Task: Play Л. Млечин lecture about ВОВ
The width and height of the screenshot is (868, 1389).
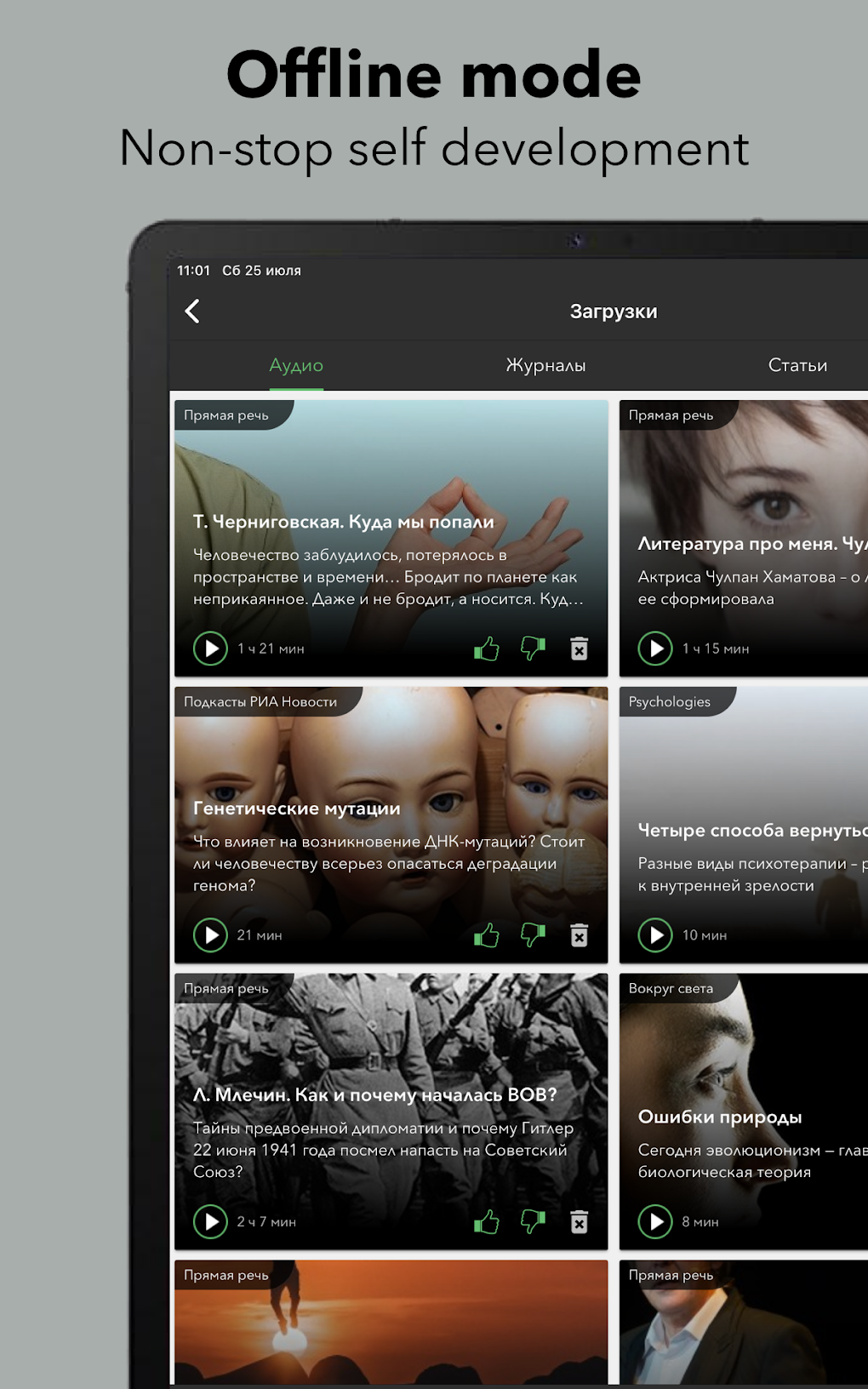Action: [x=210, y=1222]
